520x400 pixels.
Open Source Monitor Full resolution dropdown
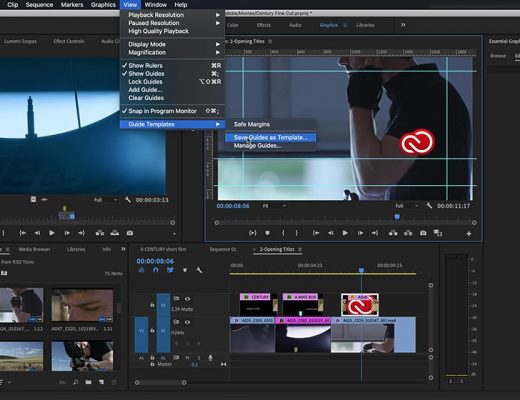pos(105,200)
